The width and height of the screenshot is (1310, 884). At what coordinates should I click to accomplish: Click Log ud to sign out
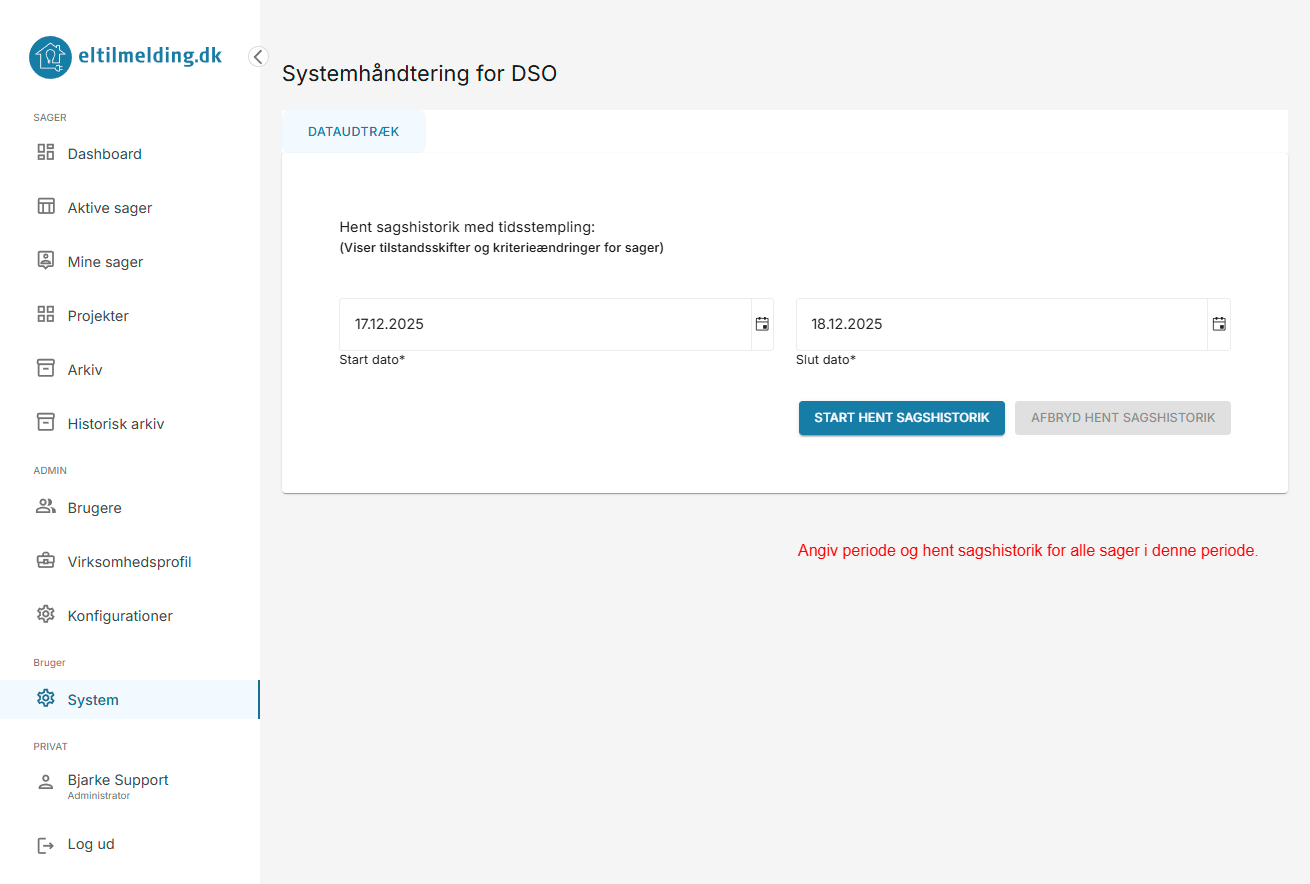(91, 844)
